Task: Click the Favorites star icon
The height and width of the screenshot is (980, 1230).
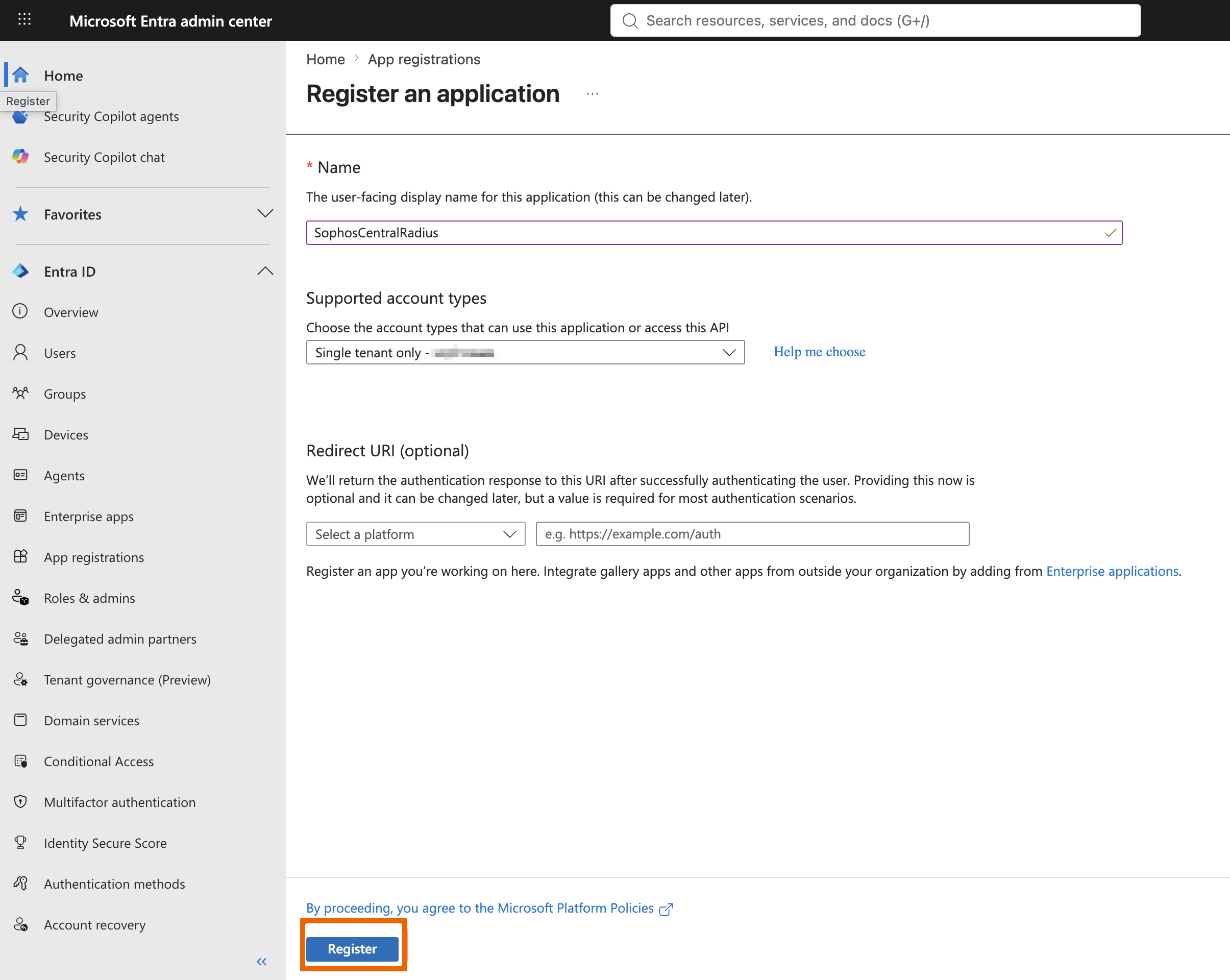Action: pyautogui.click(x=20, y=214)
